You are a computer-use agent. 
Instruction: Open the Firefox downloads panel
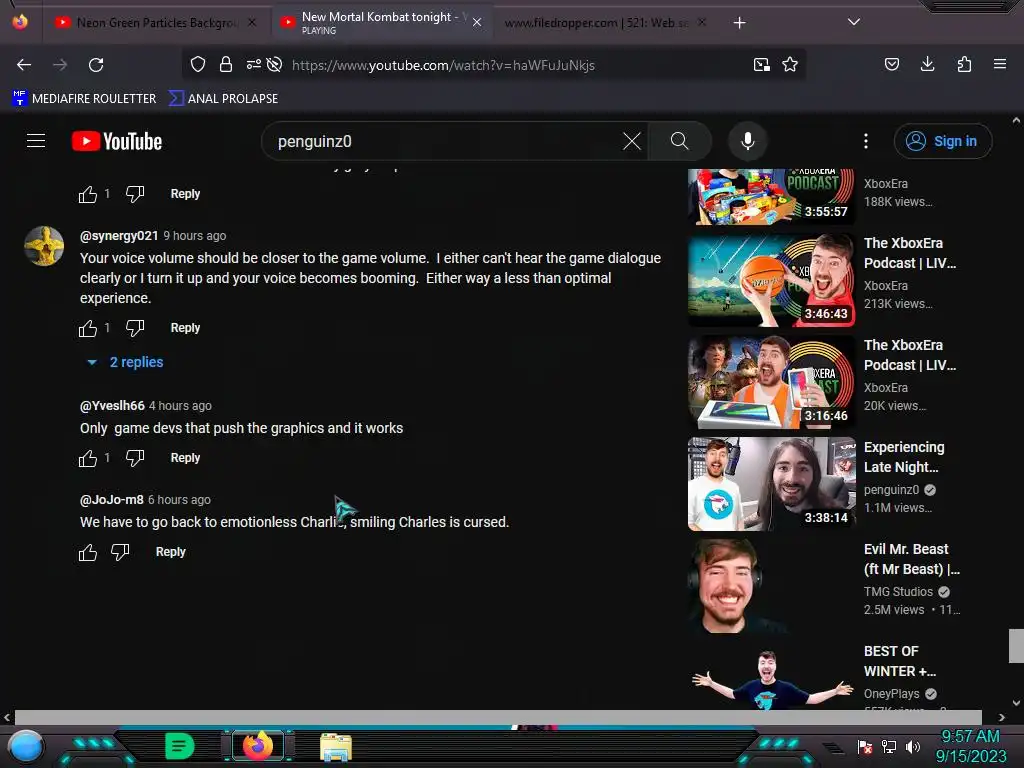tap(927, 64)
